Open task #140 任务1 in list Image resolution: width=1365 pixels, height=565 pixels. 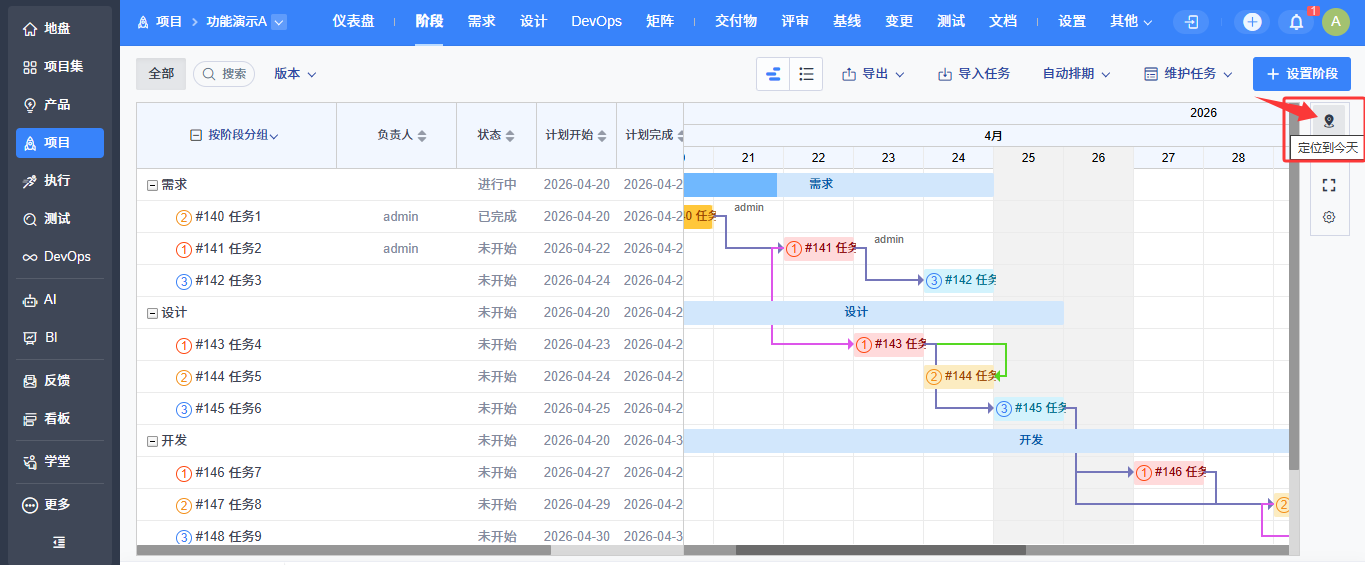click(x=228, y=217)
